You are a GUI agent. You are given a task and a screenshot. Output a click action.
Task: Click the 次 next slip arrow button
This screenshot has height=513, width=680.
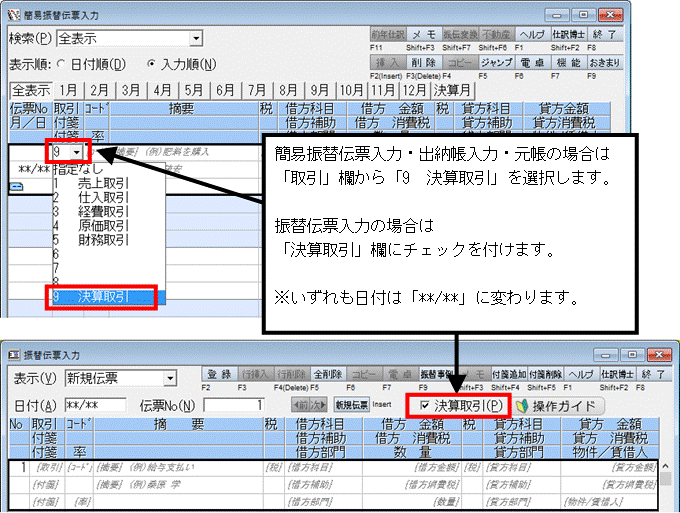point(319,405)
